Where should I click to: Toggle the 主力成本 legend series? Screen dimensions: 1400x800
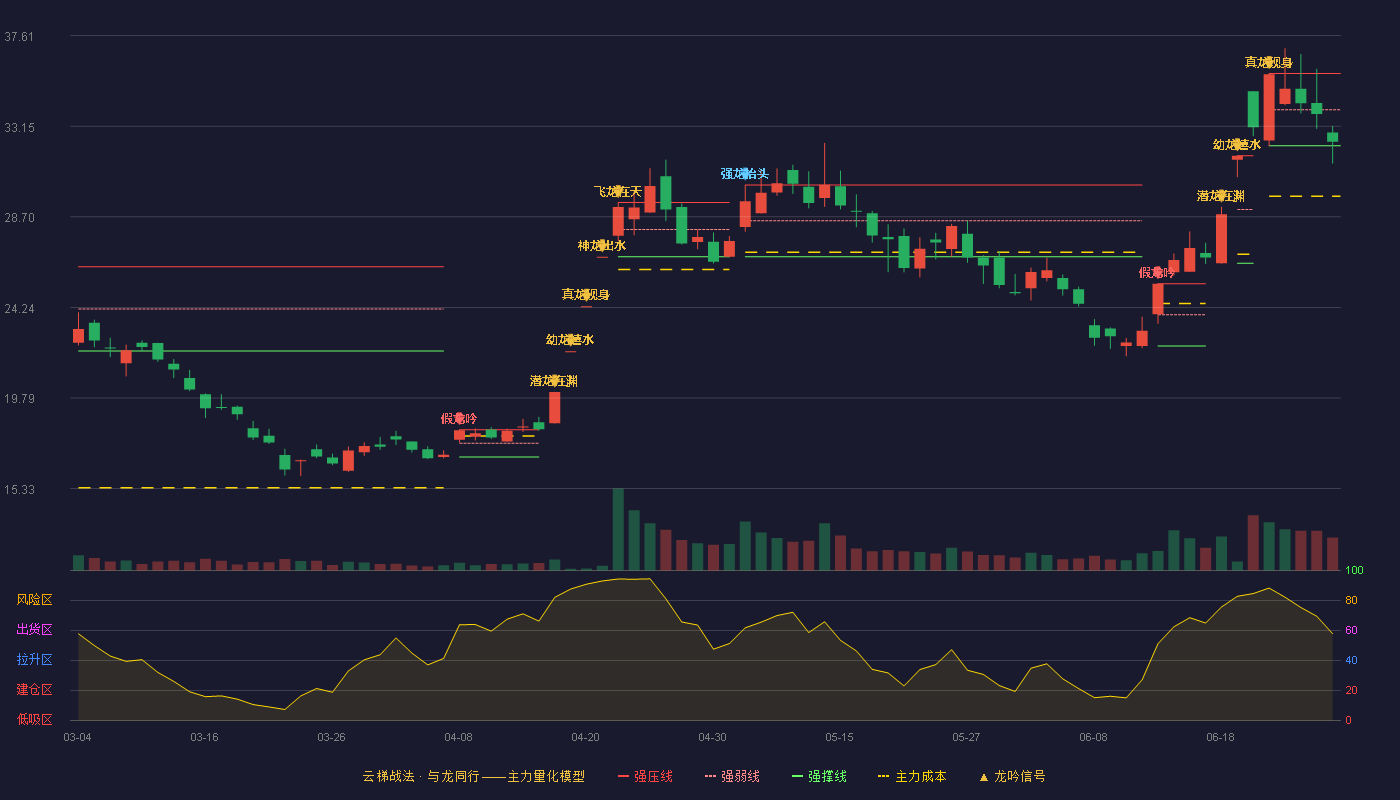[x=921, y=776]
